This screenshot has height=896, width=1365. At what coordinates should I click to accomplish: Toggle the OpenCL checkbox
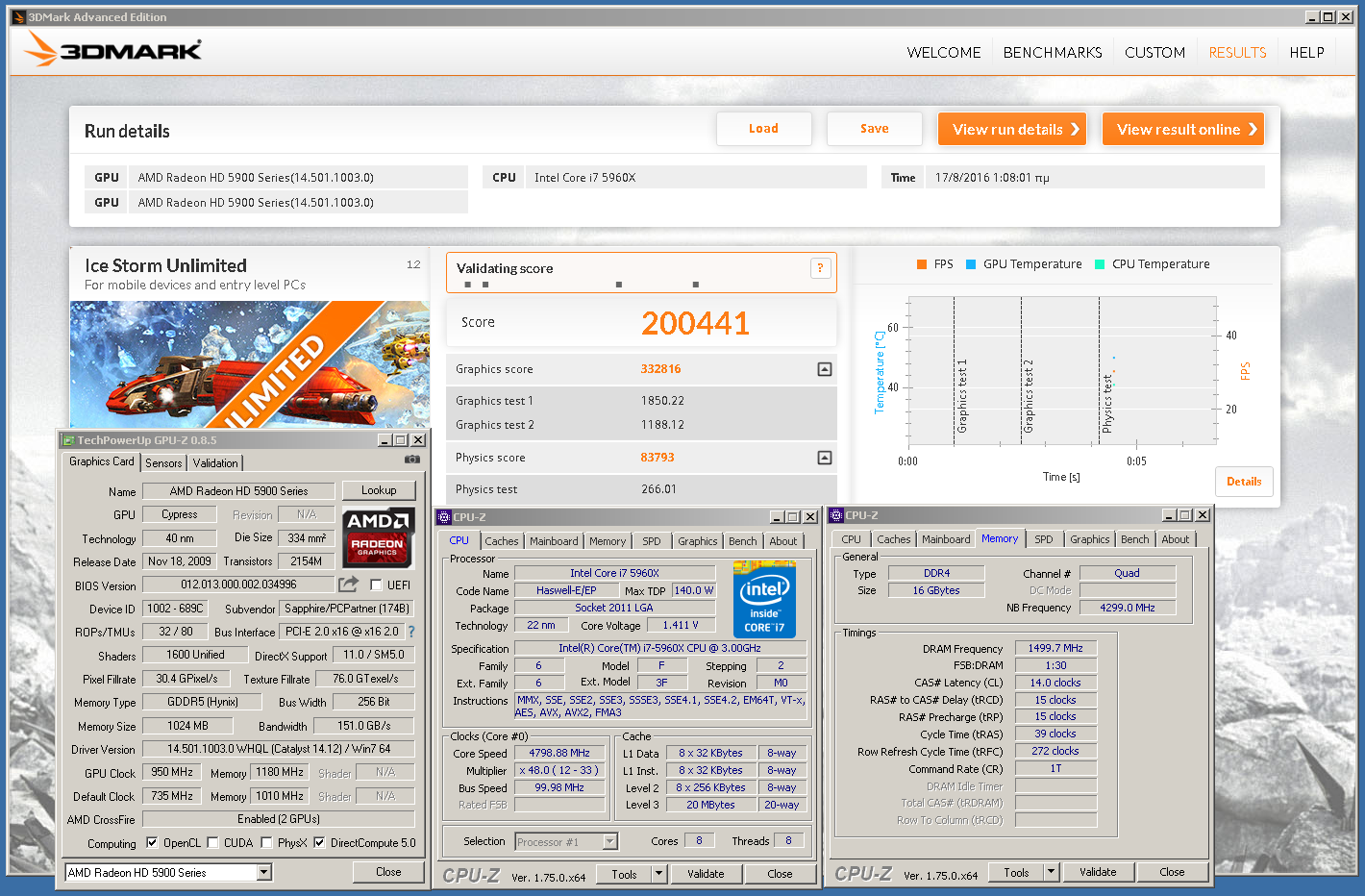tap(152, 843)
